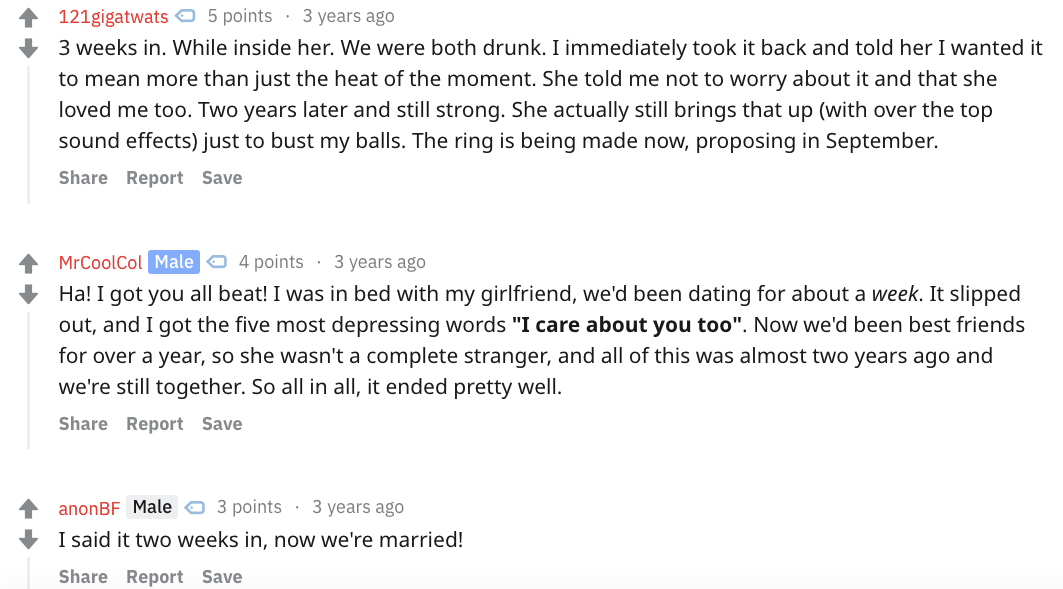The image size is (1063, 589).
Task: Upvote 121gigatwats' comment
Action: (28, 17)
